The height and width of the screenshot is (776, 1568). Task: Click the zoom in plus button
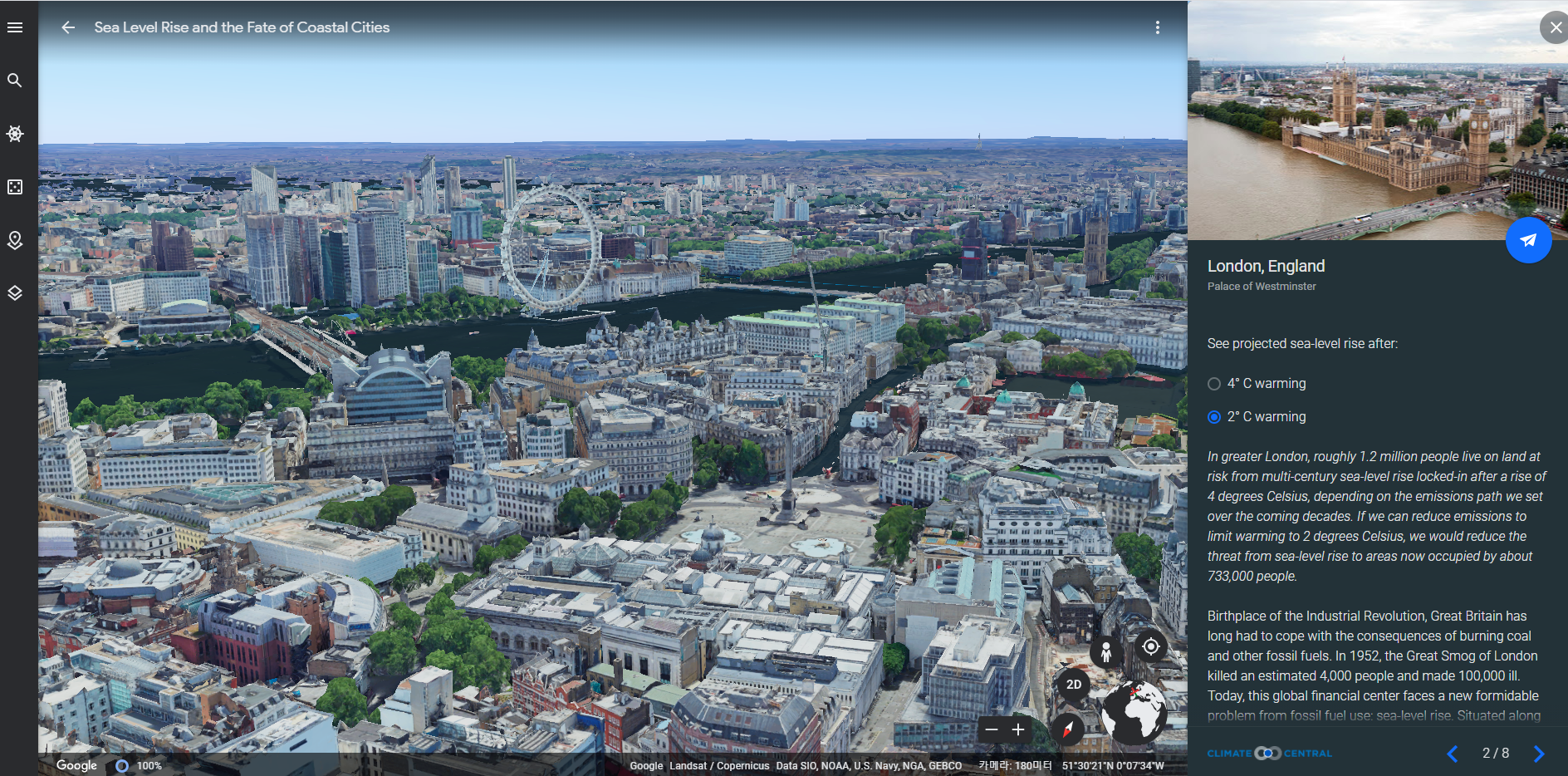(x=1018, y=729)
